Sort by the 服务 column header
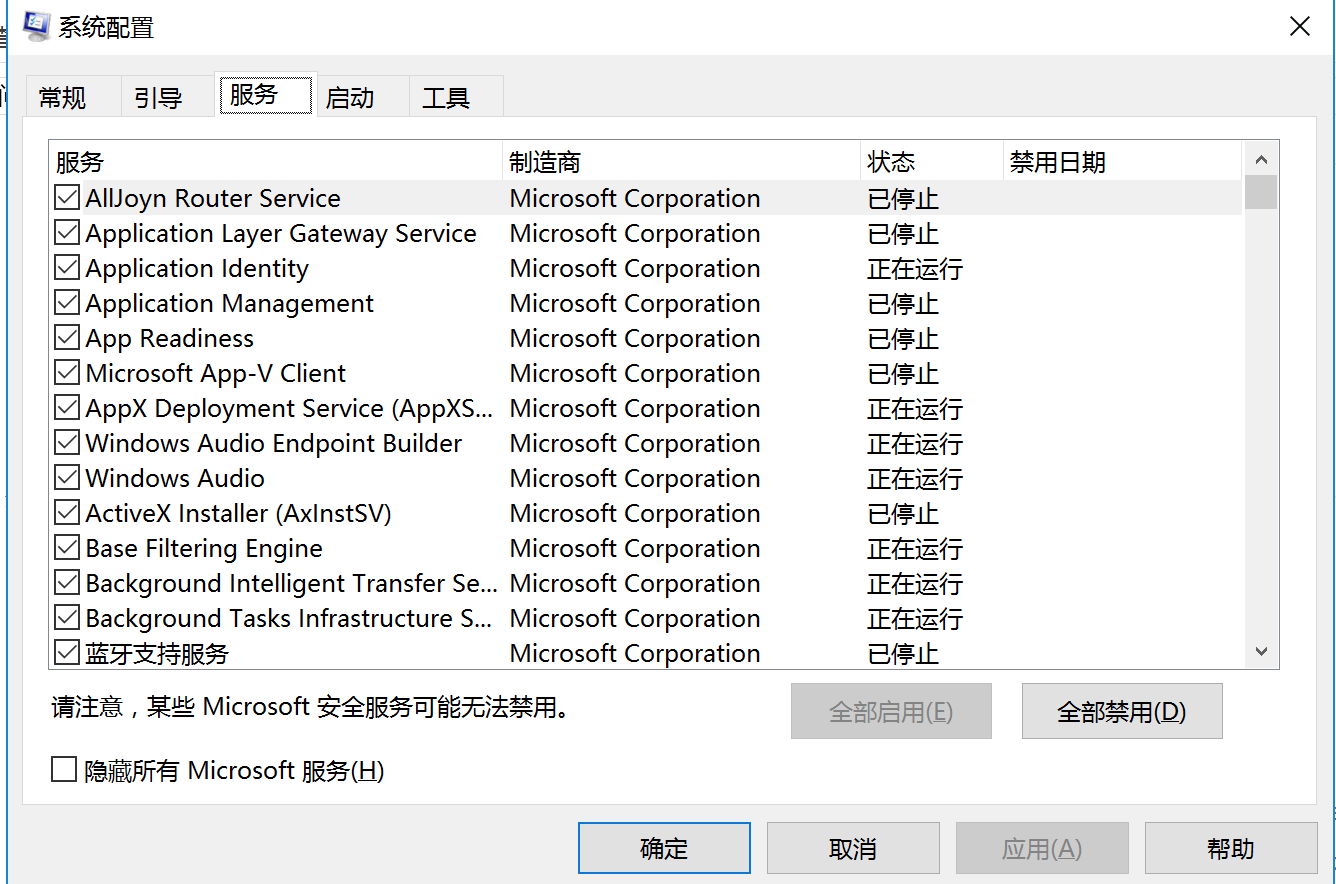This screenshot has height=884, width=1336. [275, 162]
